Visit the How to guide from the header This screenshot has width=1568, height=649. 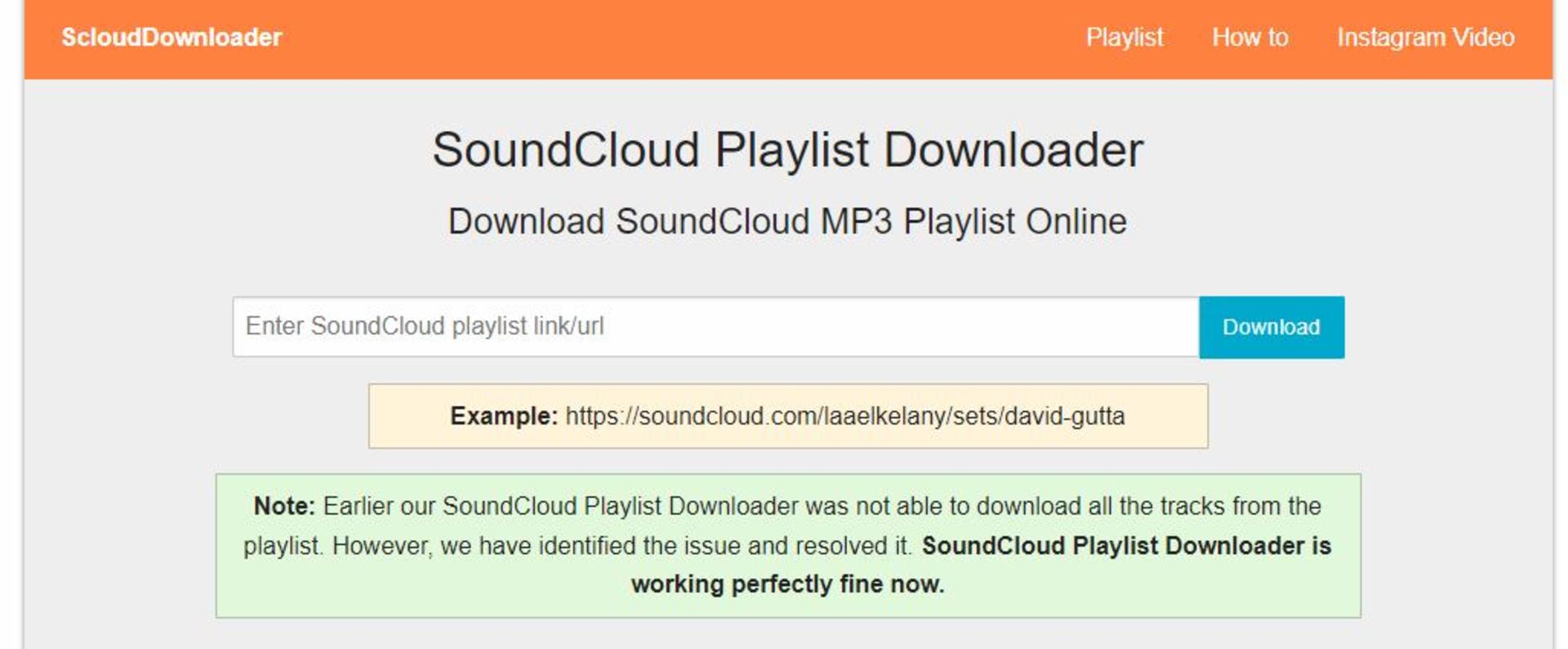1249,37
